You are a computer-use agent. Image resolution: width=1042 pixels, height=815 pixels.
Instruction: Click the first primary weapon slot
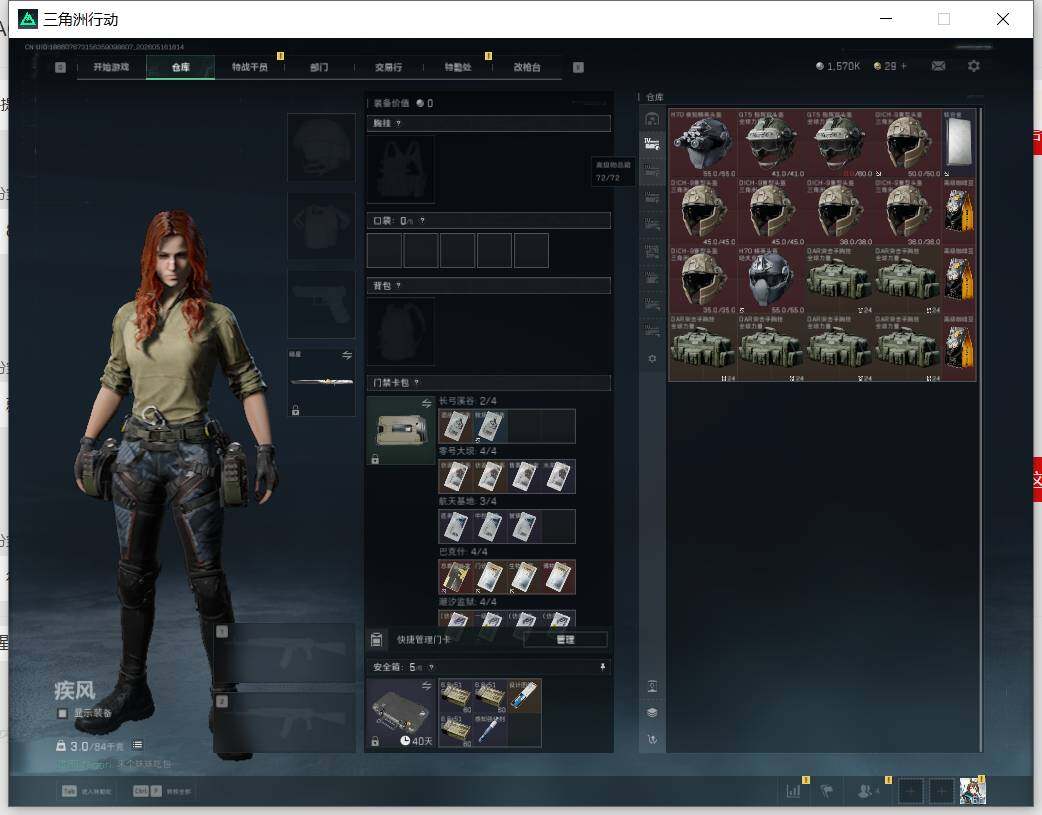click(285, 653)
